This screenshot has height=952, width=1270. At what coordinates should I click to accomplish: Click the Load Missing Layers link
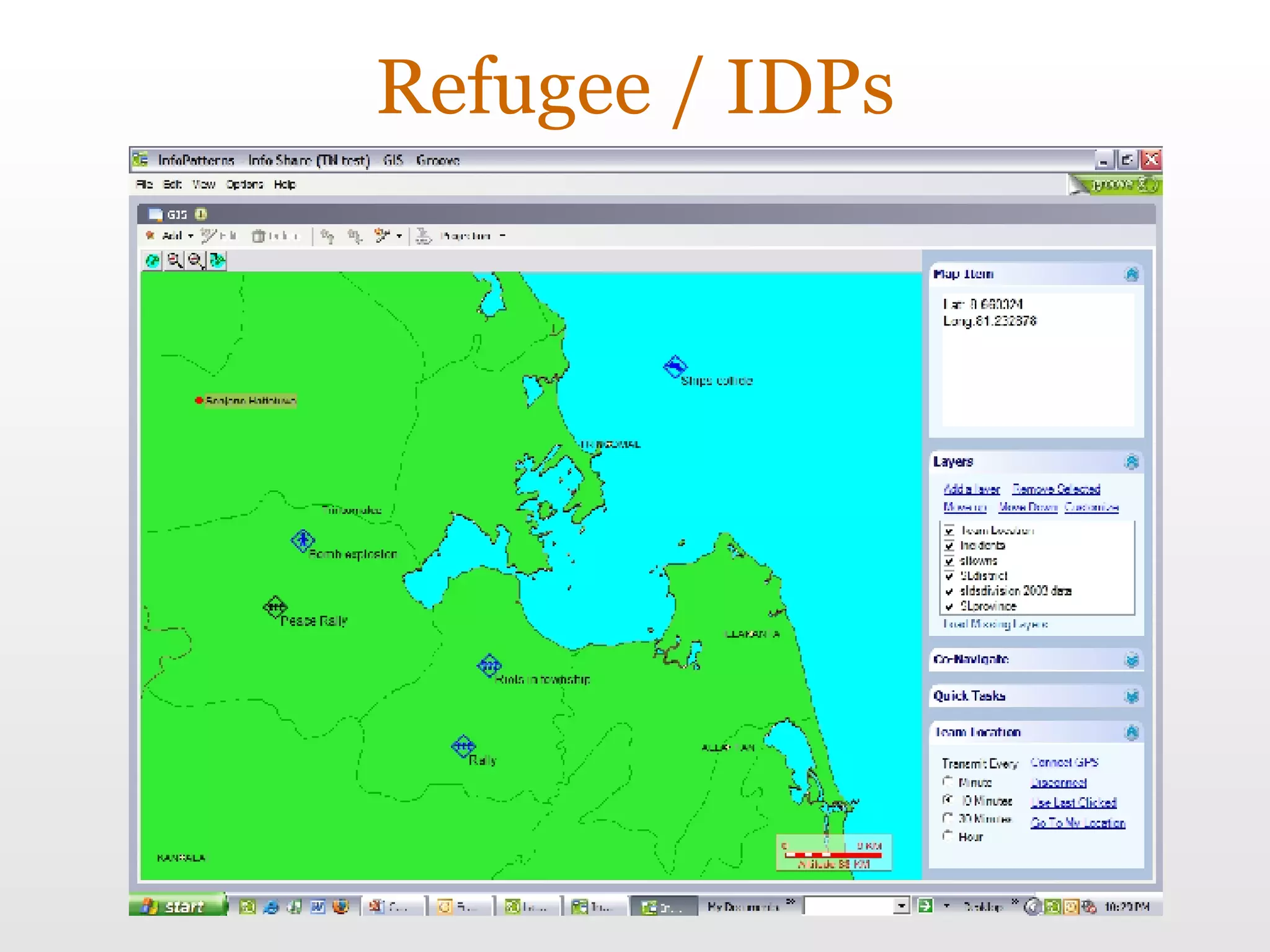[995, 624]
